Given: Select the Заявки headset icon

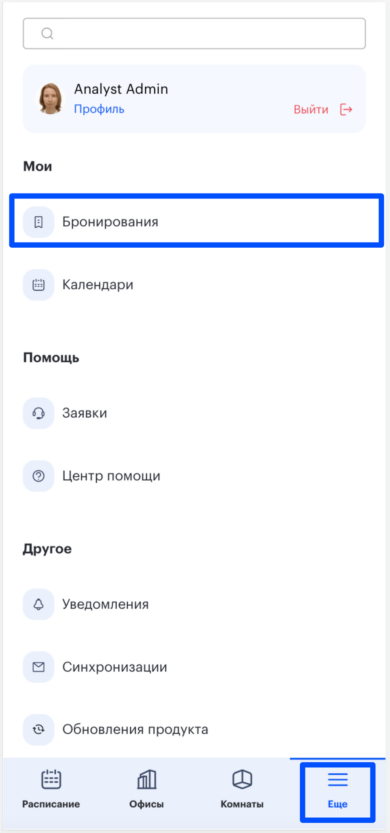Looking at the screenshot, I should [x=38, y=413].
